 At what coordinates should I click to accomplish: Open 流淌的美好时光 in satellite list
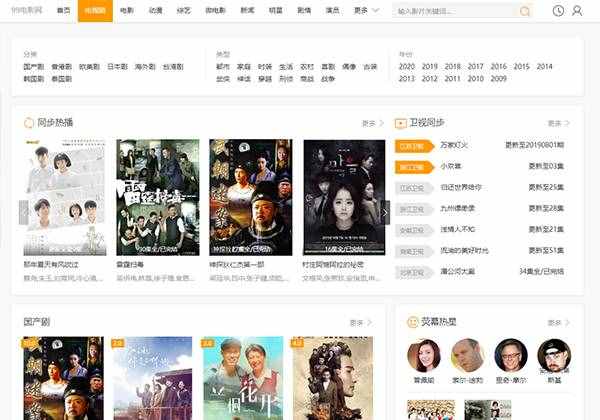464,251
